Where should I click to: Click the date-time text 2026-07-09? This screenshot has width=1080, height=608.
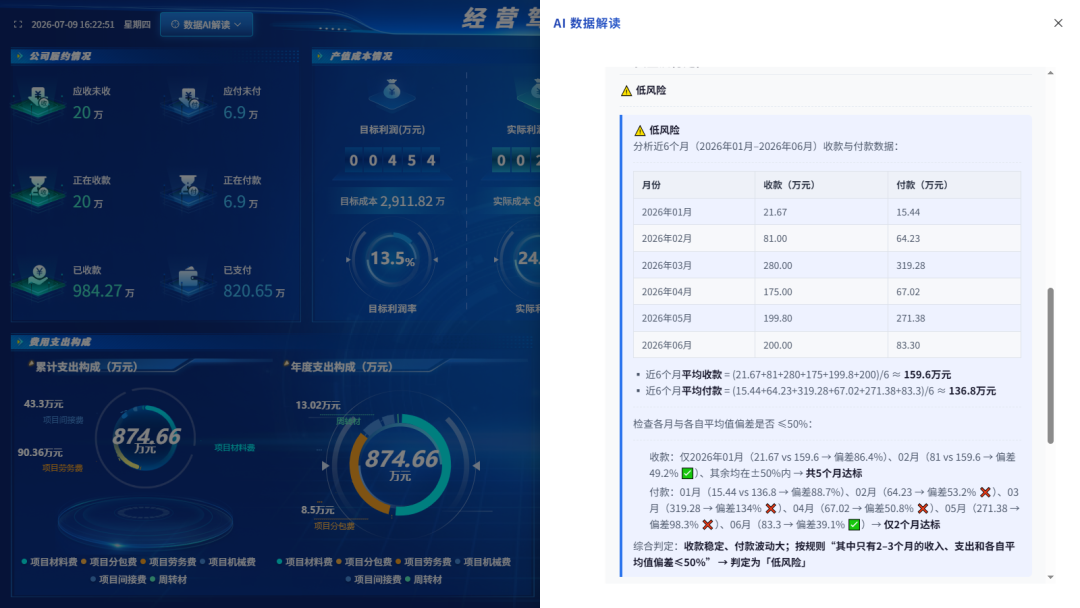(x=73, y=24)
